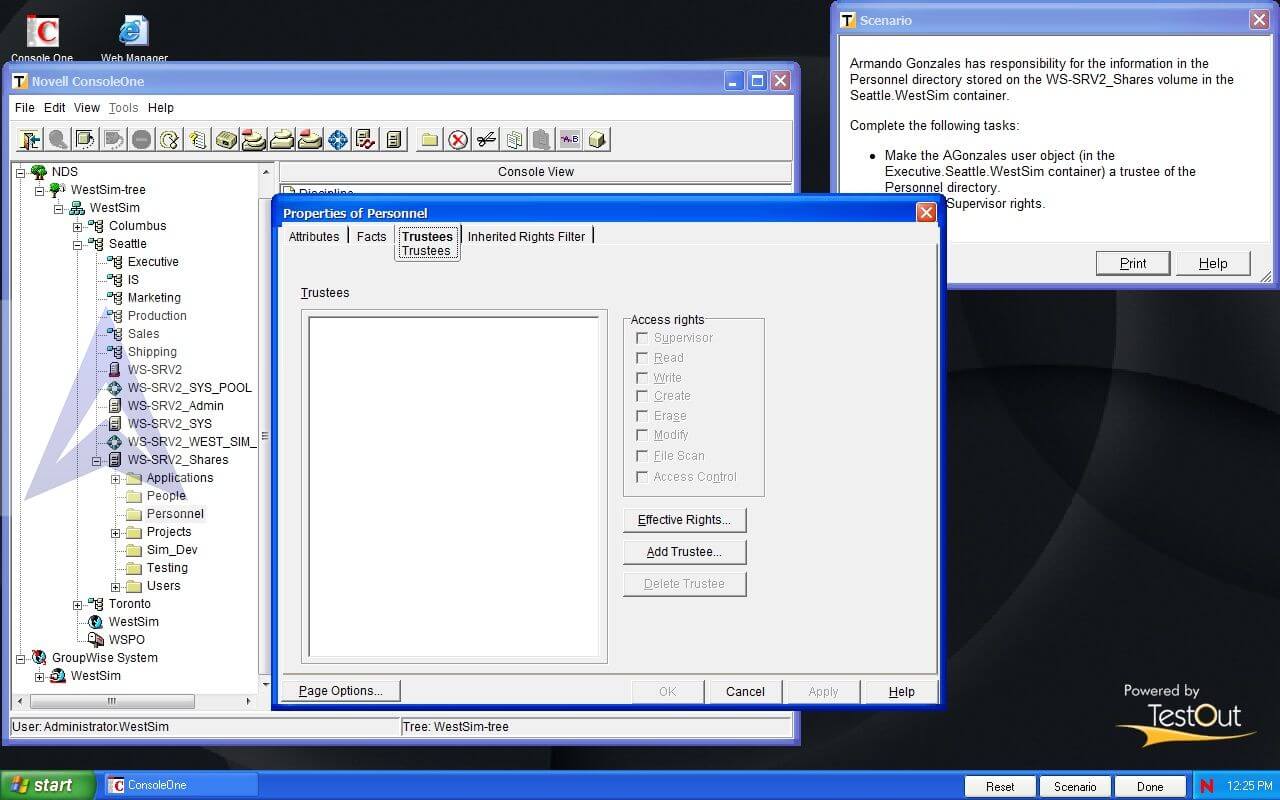
Task: Click the greyed round stop toolbar icon
Action: pos(142,140)
